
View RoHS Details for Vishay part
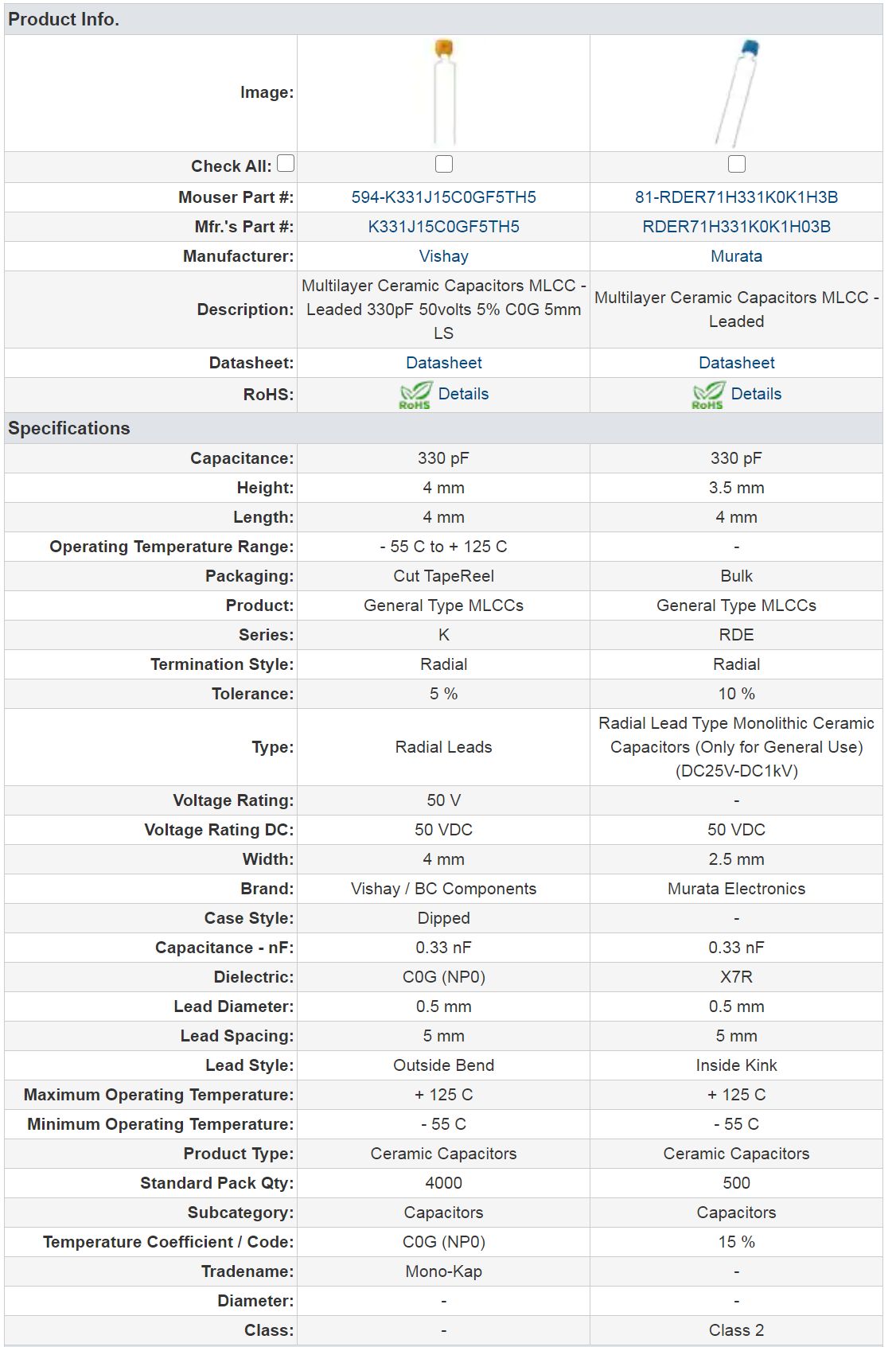[463, 394]
